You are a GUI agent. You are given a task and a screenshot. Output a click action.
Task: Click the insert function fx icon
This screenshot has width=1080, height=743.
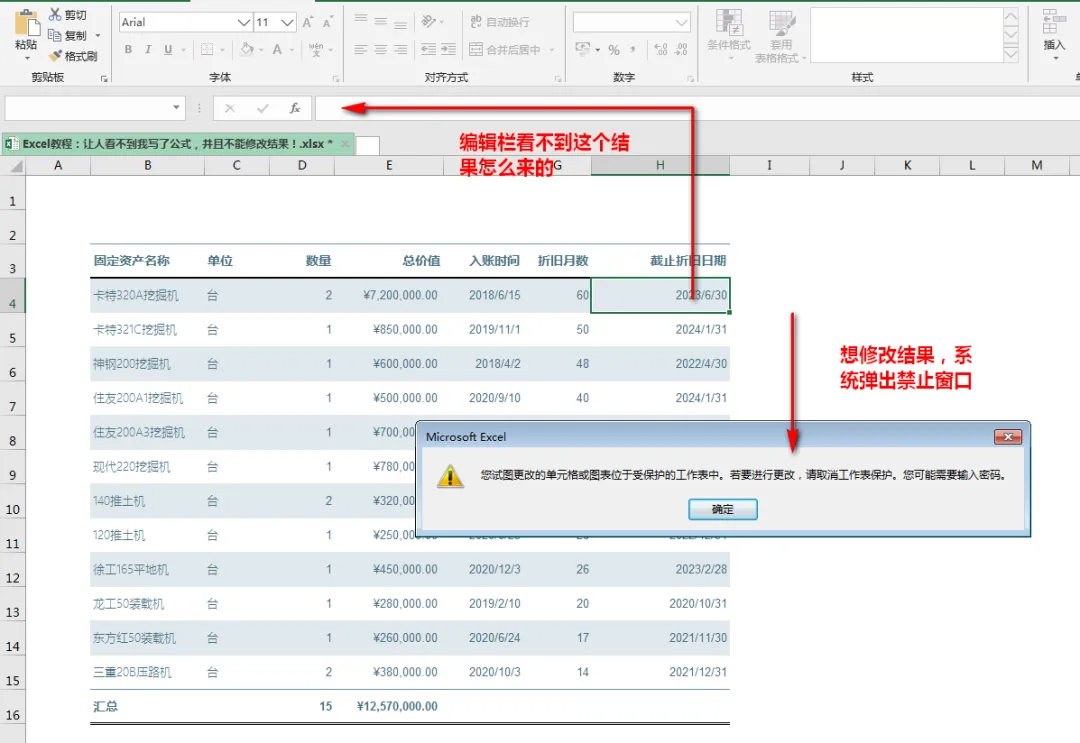point(295,108)
